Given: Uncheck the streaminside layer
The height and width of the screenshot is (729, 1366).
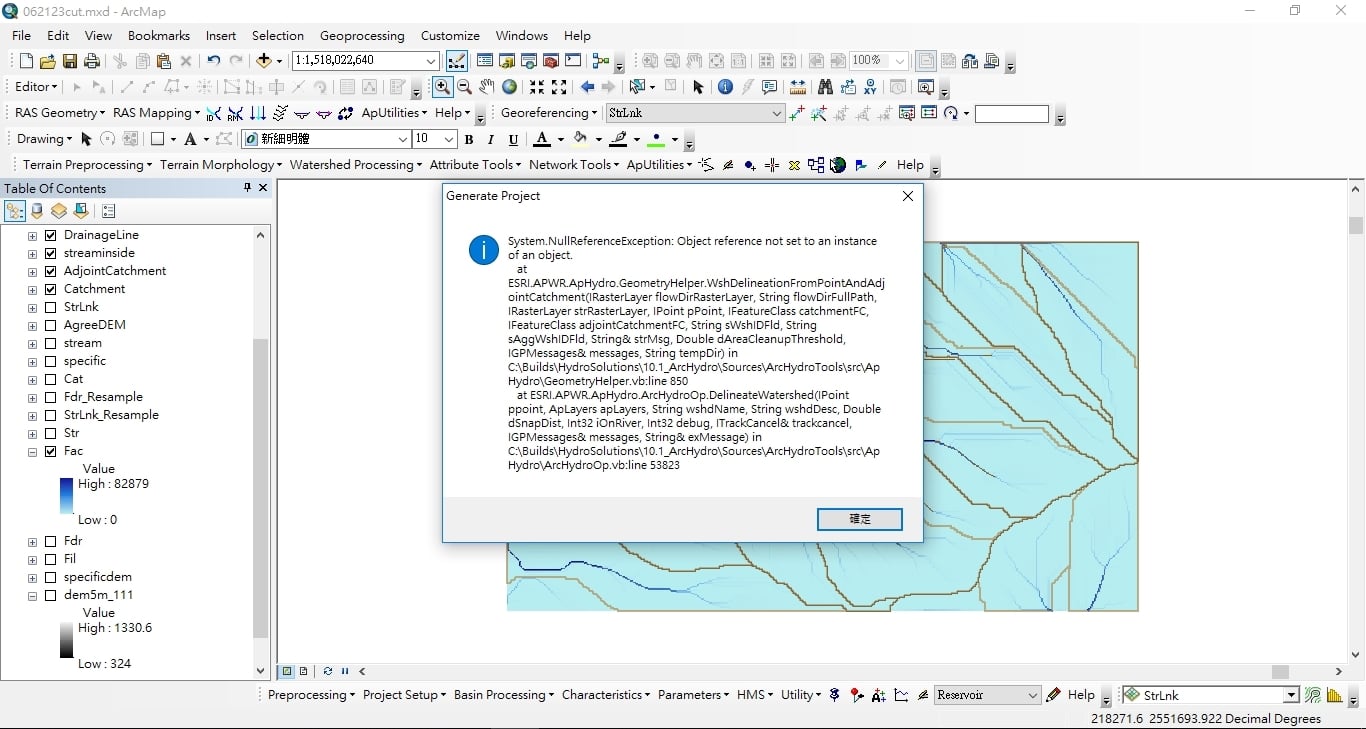Looking at the screenshot, I should click(x=51, y=253).
